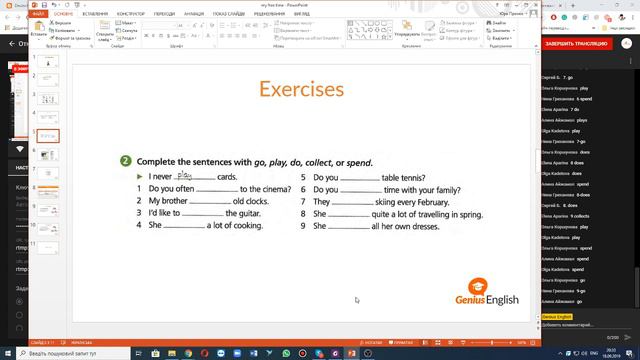Switch to the Slide Show tab

[229, 14]
